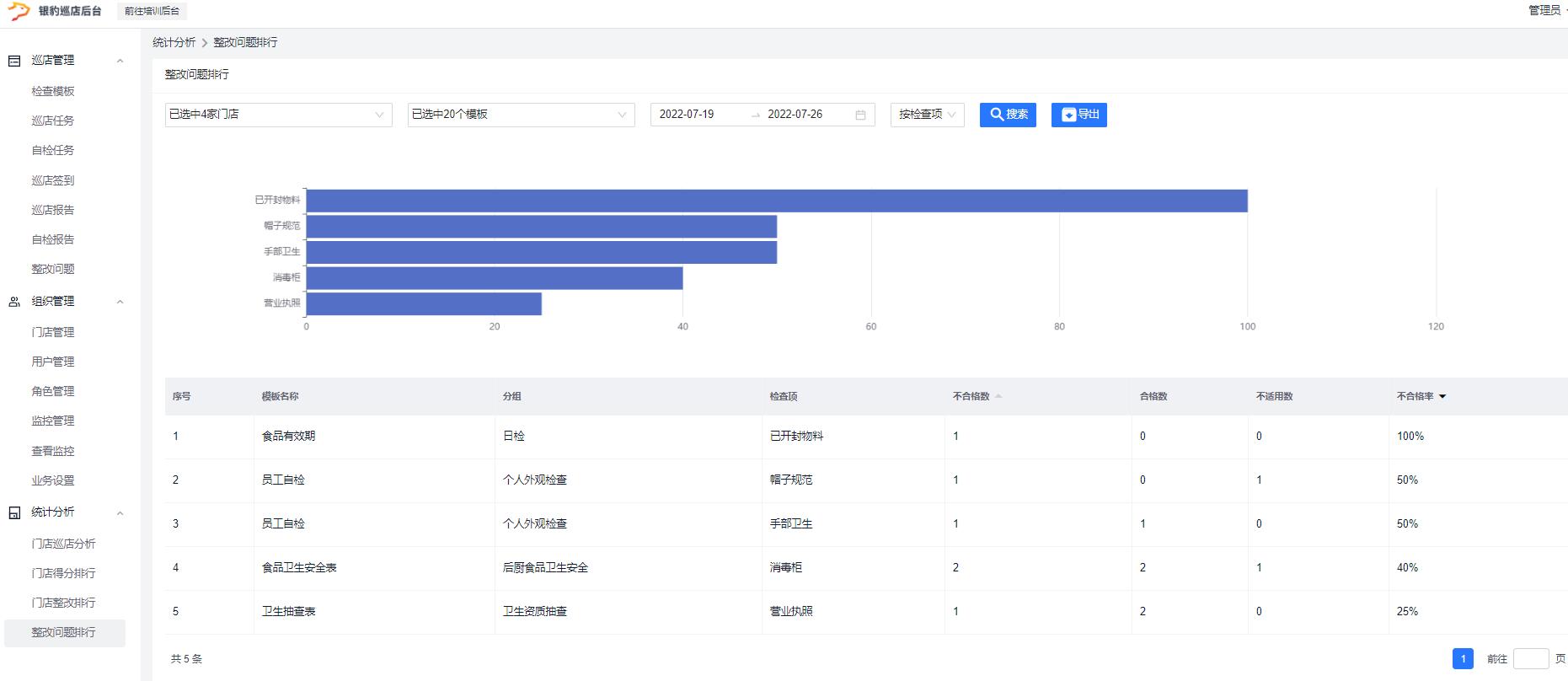The image size is (1568, 681).
Task: Sort by 不合格率 descending caret icon
Action: pos(1442,396)
